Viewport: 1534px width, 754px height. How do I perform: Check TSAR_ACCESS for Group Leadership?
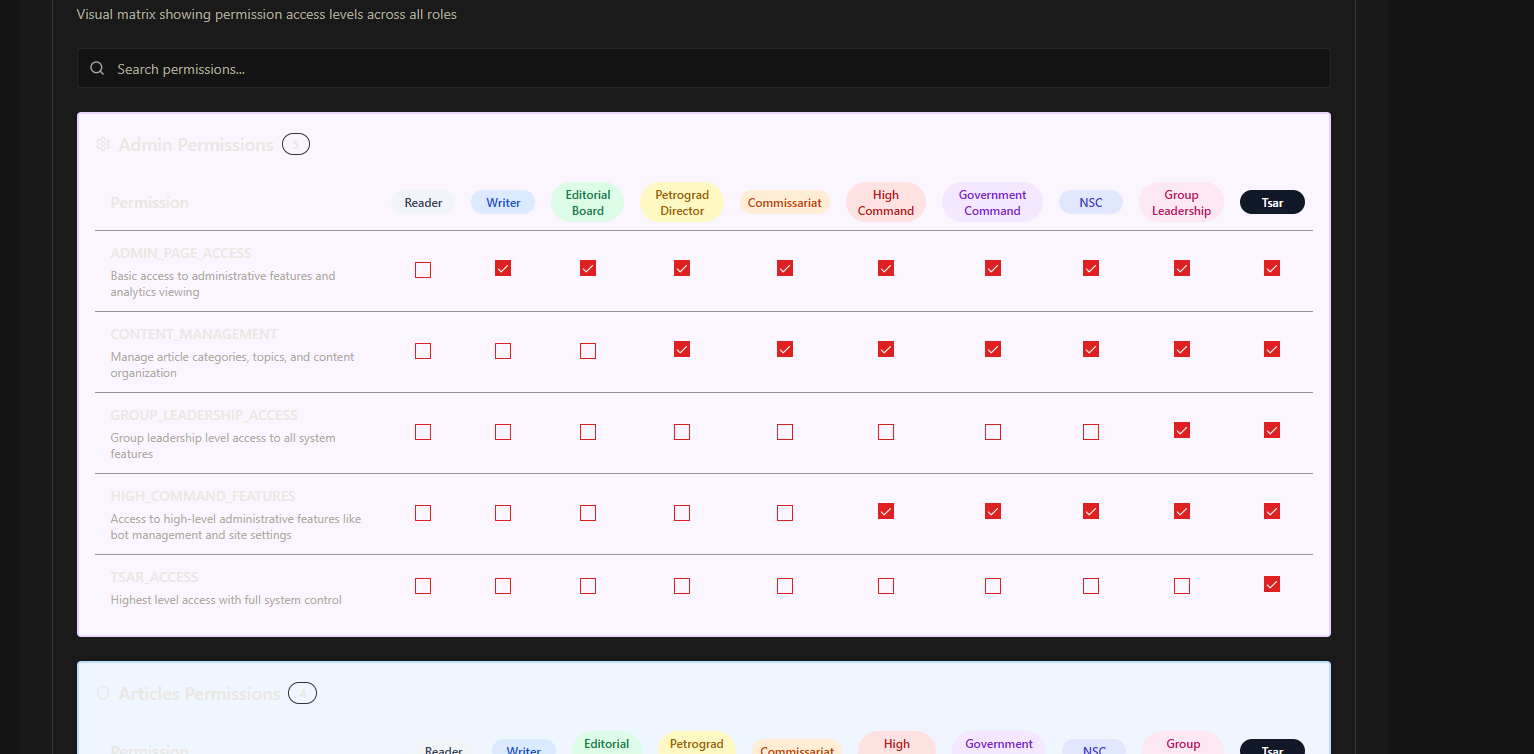[x=1182, y=586]
